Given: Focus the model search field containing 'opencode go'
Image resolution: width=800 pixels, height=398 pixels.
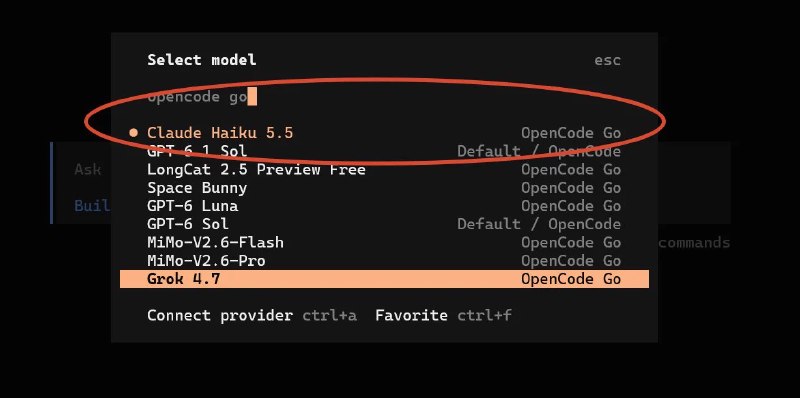Looking at the screenshot, I should coord(384,97).
